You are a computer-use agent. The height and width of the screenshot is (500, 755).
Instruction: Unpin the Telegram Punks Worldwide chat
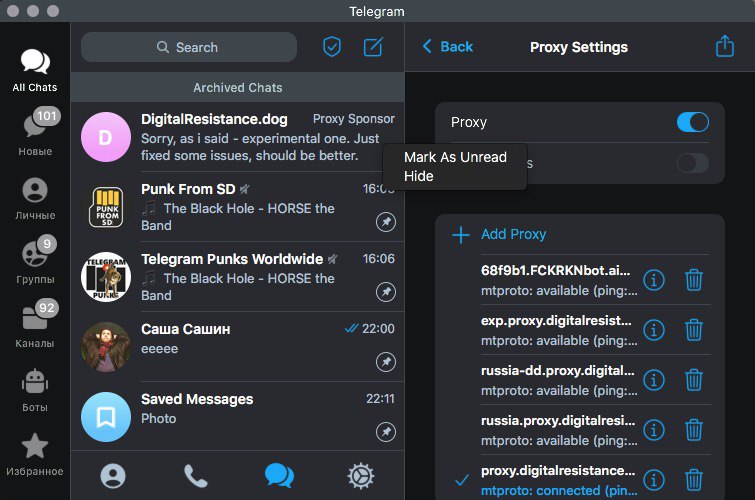386,292
